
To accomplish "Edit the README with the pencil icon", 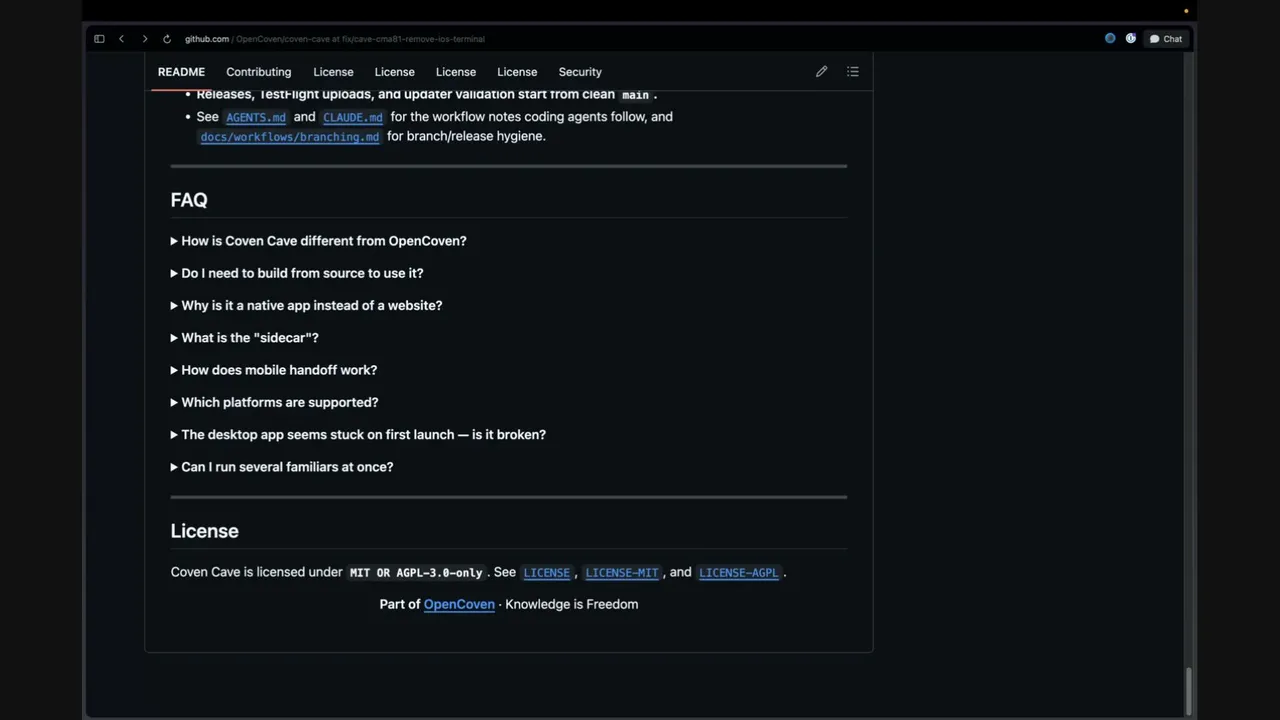I will point(821,72).
